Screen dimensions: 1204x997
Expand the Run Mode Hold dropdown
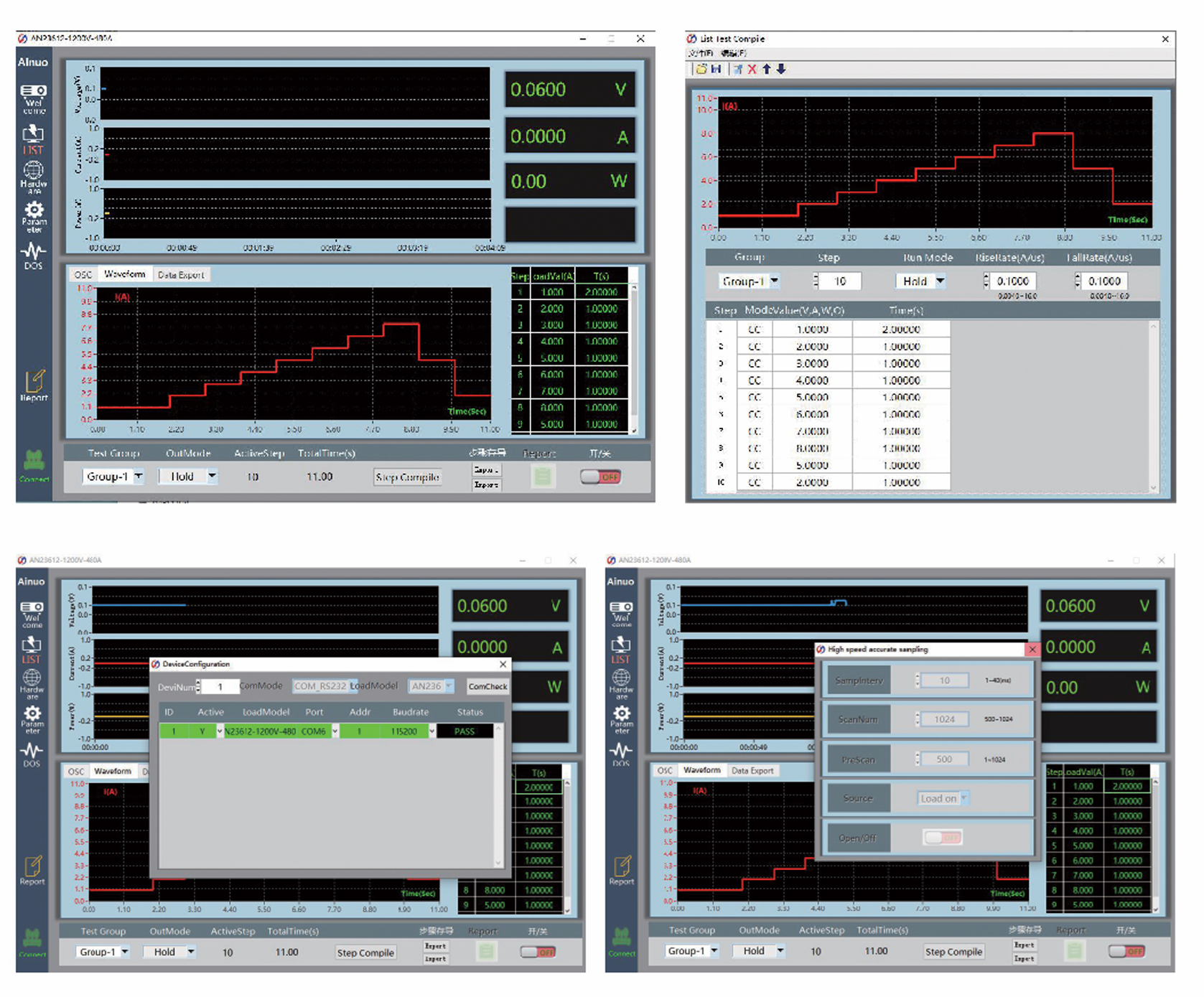(920, 281)
